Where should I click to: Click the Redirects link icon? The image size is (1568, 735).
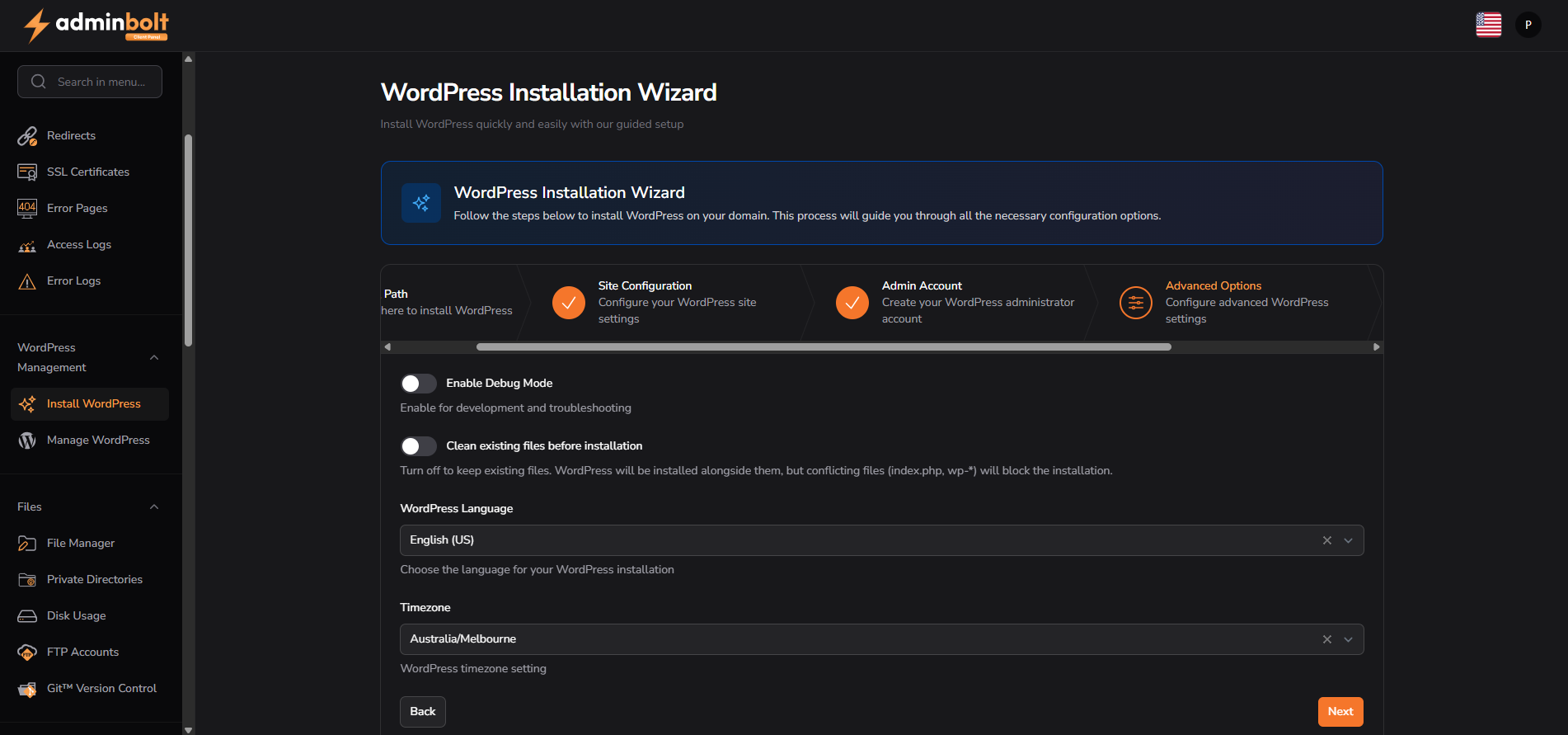27,136
